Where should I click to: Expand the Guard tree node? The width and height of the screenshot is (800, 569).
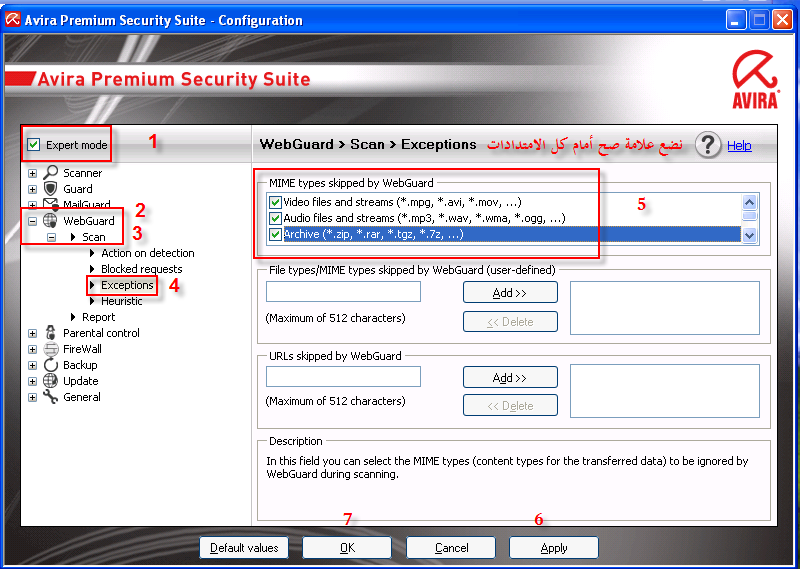pos(33,189)
